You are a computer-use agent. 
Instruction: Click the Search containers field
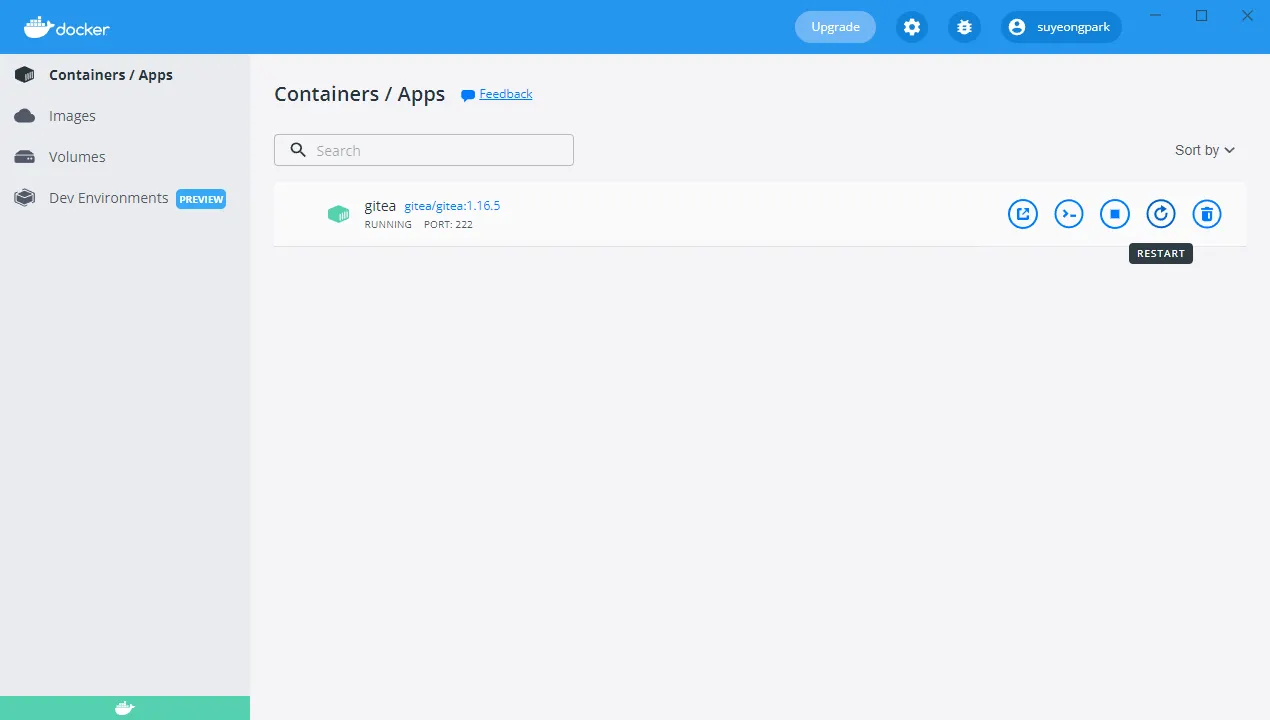(x=424, y=150)
